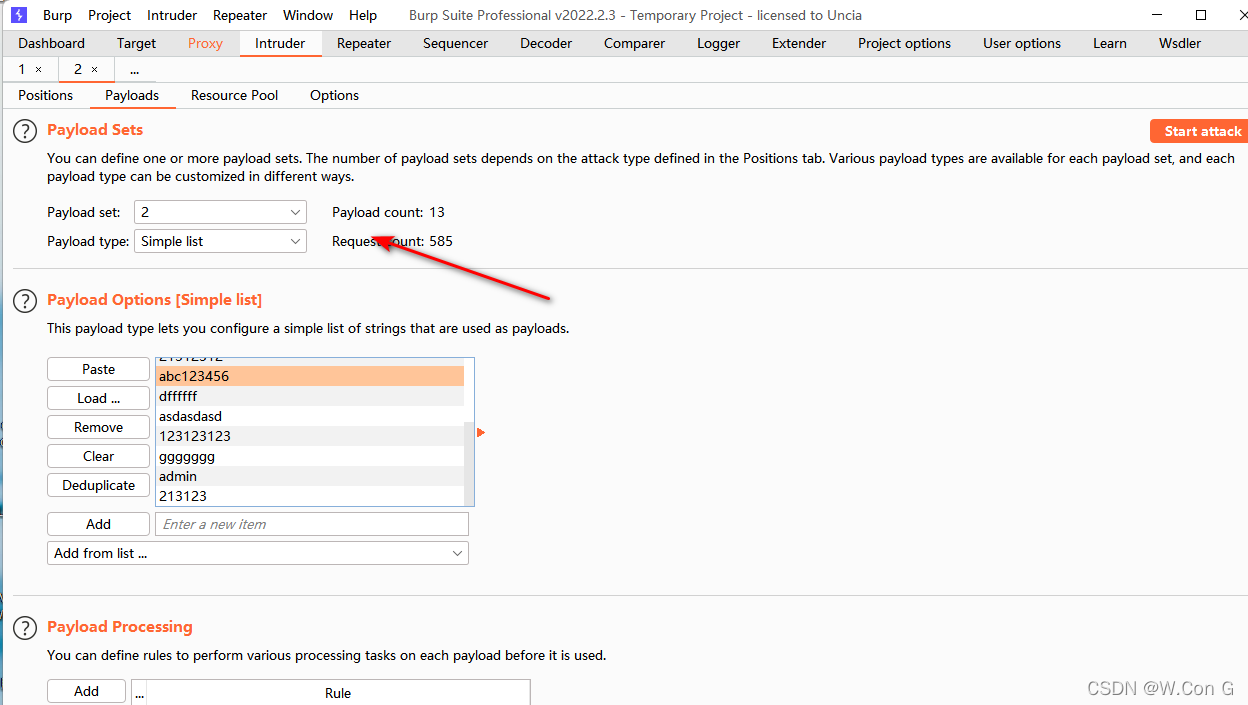Viewport: 1248px width, 705px height.
Task: Click the Clear button
Action: tap(98, 456)
